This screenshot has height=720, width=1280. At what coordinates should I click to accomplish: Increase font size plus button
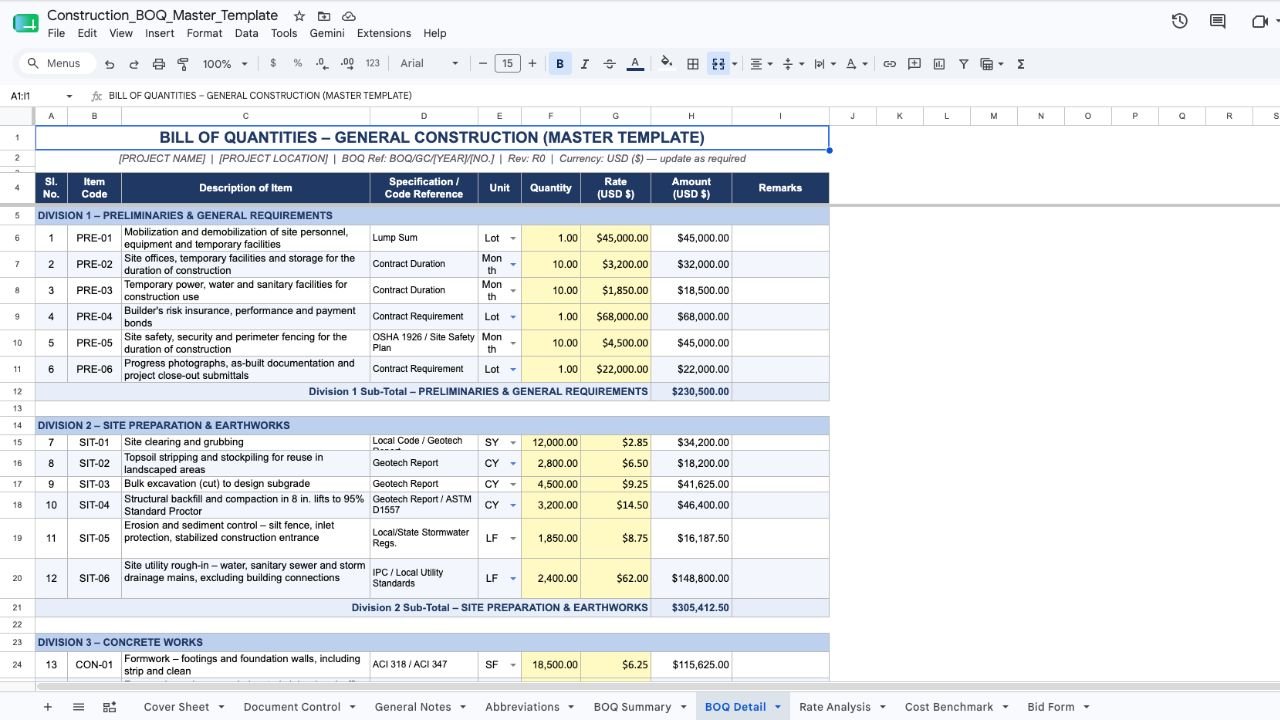[532, 63]
